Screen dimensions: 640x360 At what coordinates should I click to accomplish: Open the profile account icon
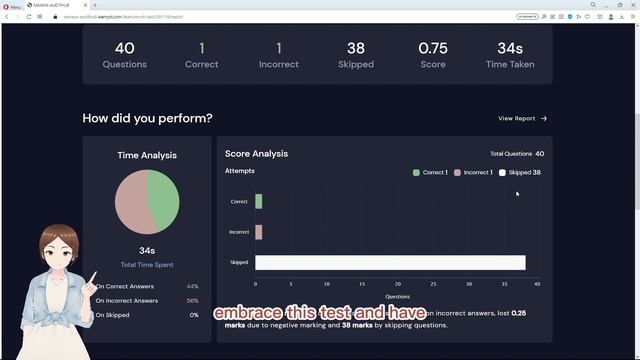pos(611,17)
